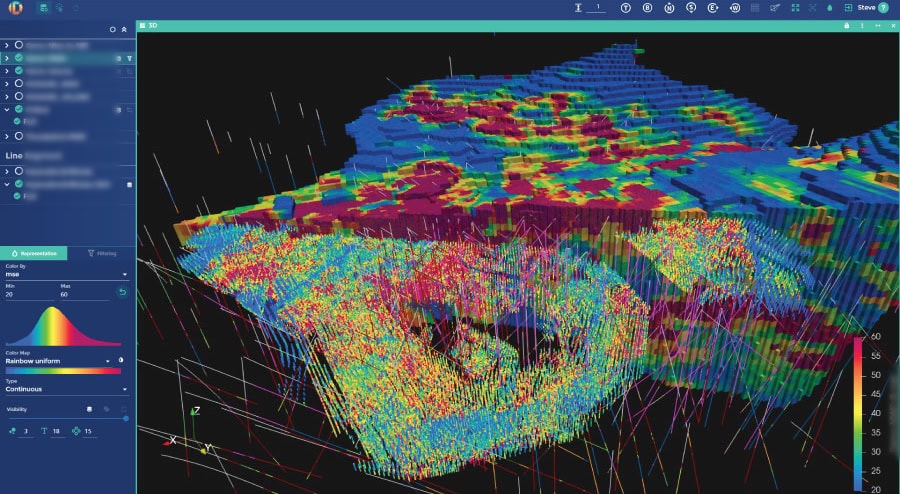Switch to North view (N) icon
The image size is (900, 494).
(669, 8)
